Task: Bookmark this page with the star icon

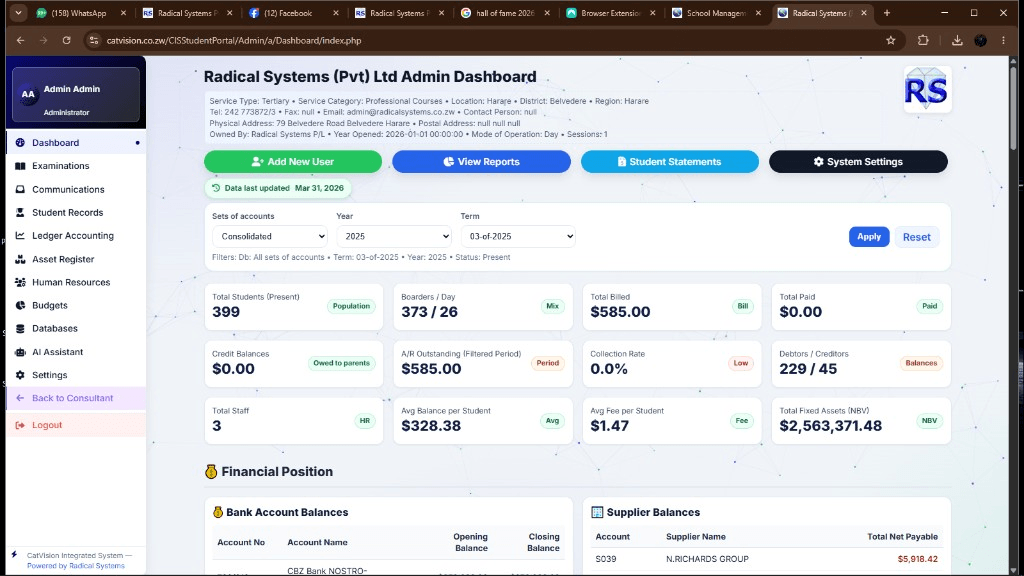Action: click(x=891, y=40)
